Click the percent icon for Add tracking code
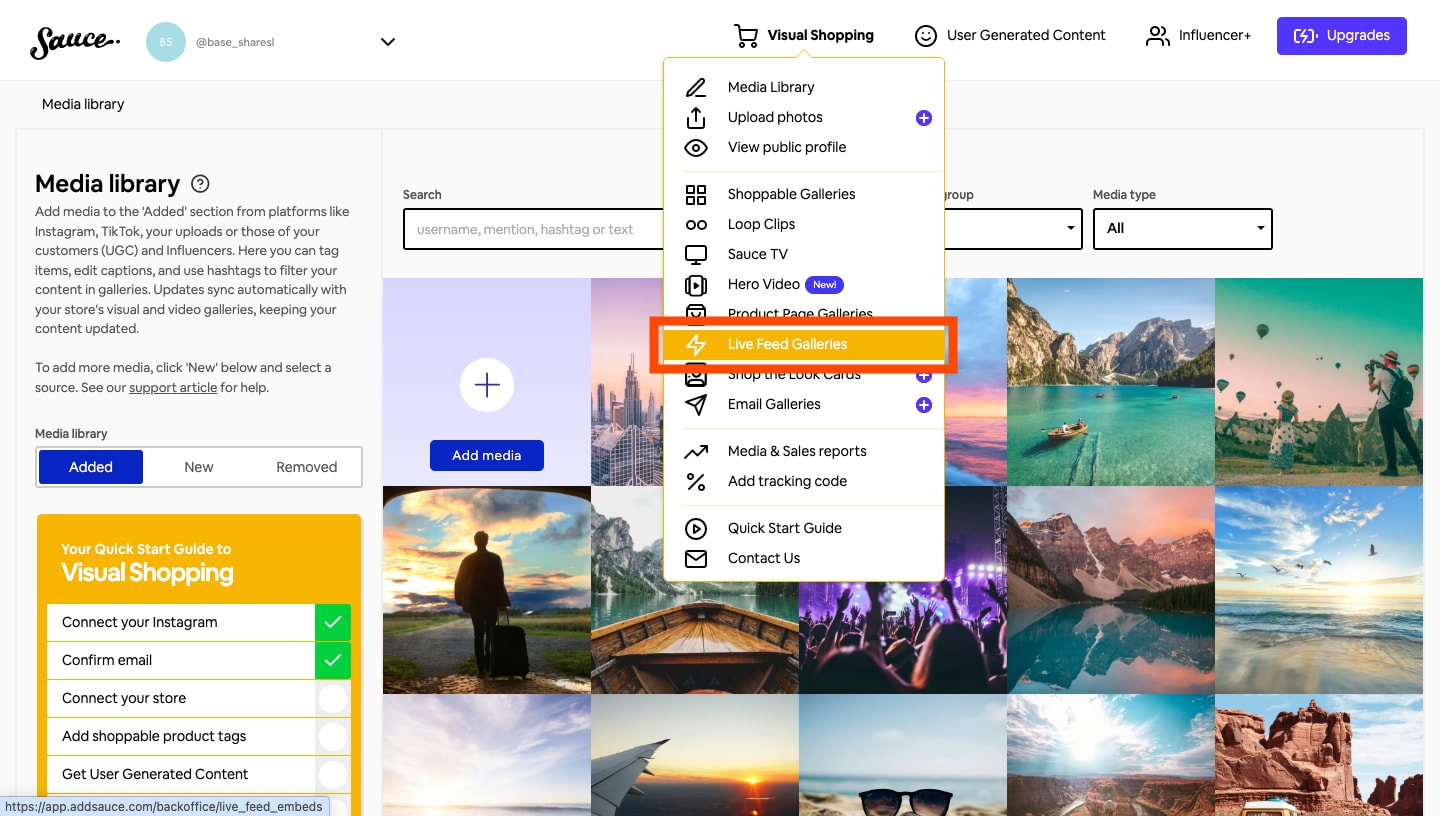 tap(696, 482)
